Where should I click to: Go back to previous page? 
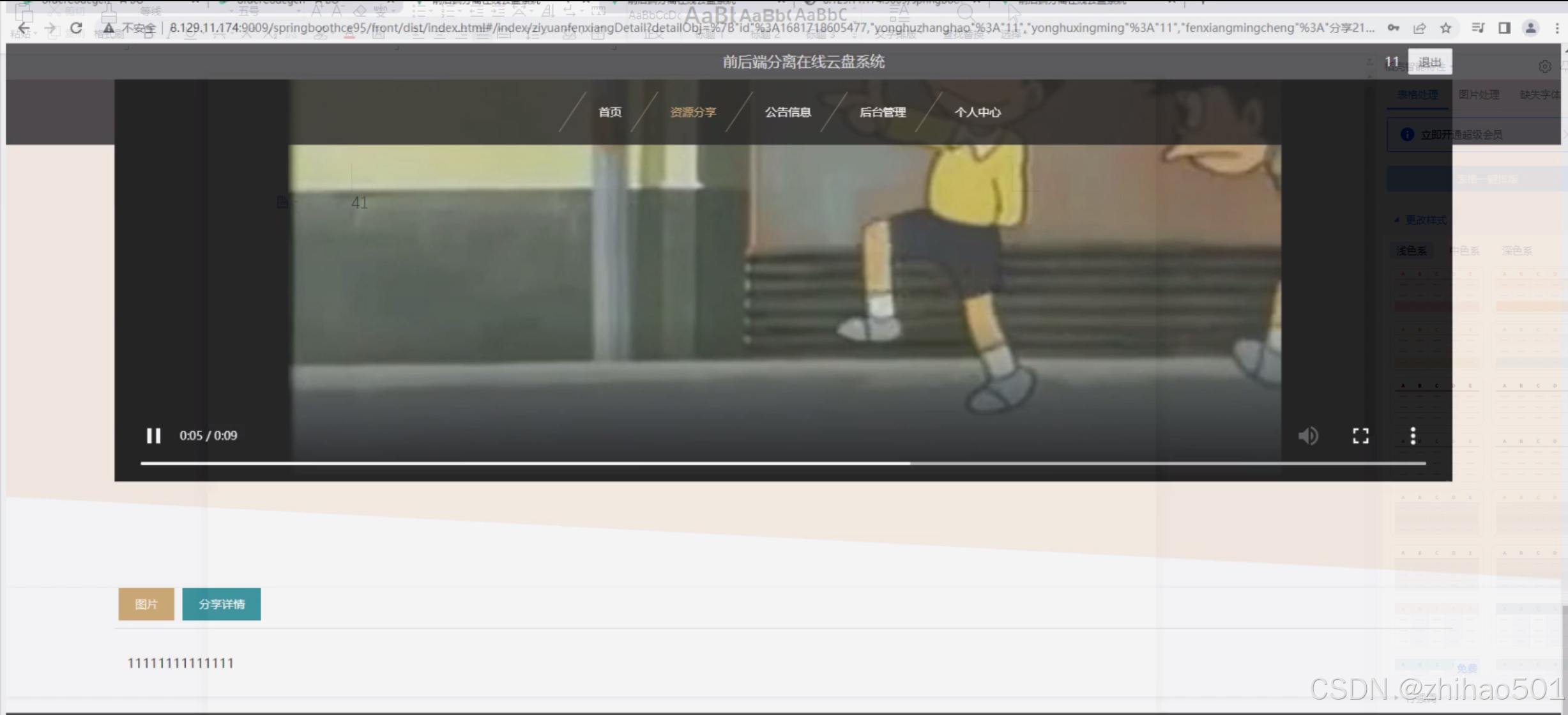(24, 28)
